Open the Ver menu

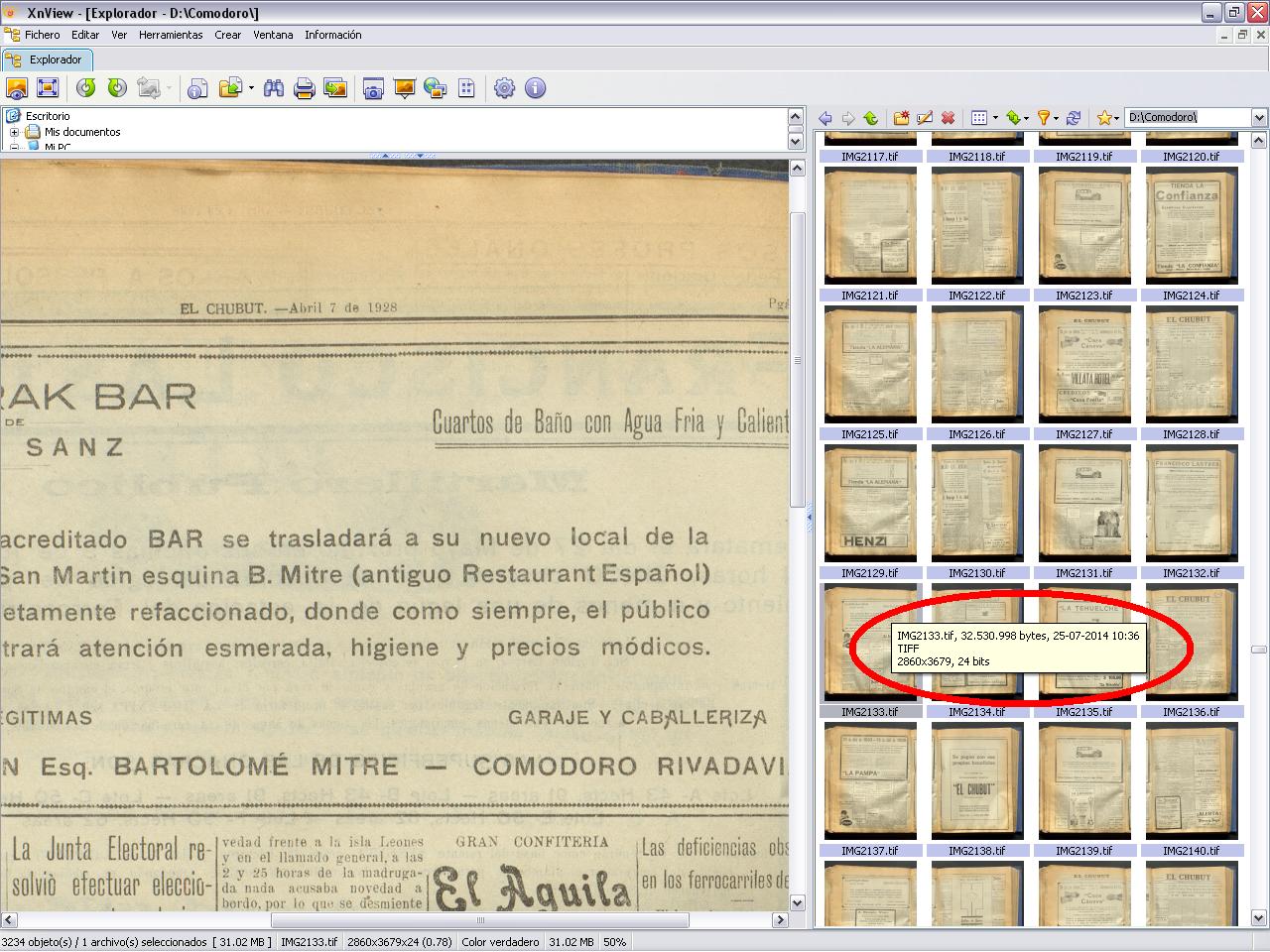pos(119,35)
